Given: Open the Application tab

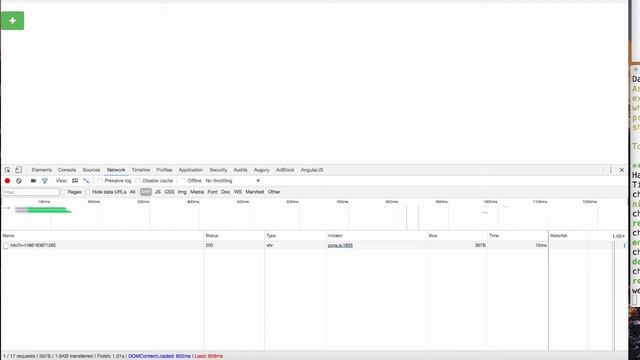Looking at the screenshot, I should [x=191, y=170].
